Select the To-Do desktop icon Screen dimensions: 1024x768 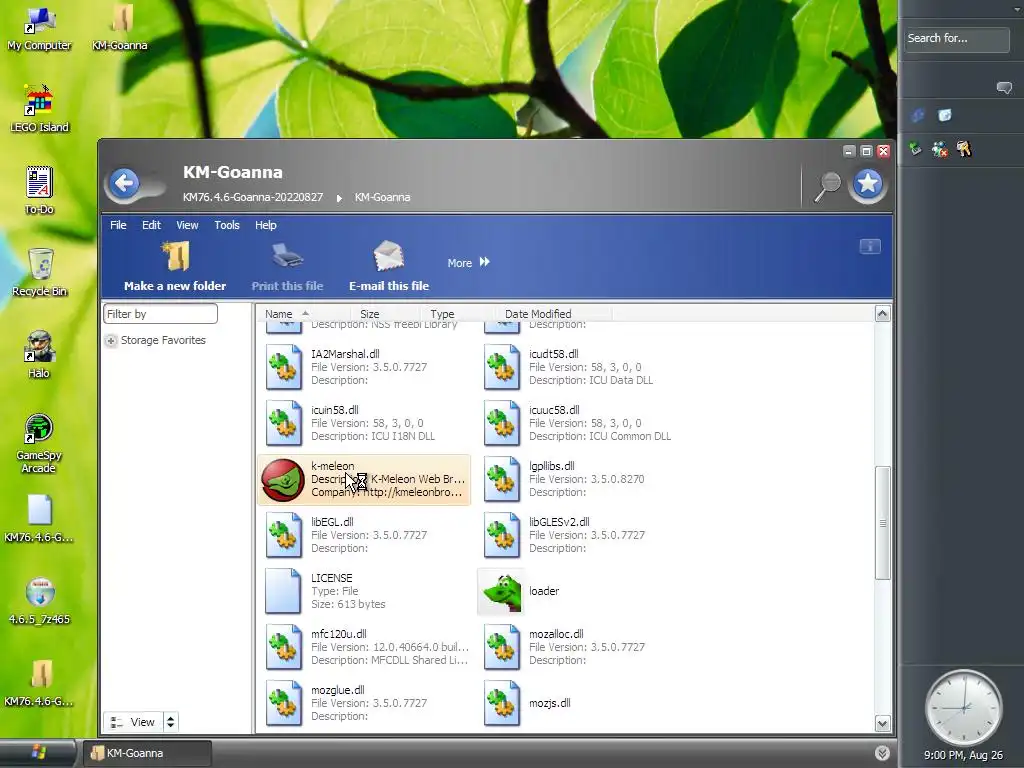pyautogui.click(x=39, y=191)
